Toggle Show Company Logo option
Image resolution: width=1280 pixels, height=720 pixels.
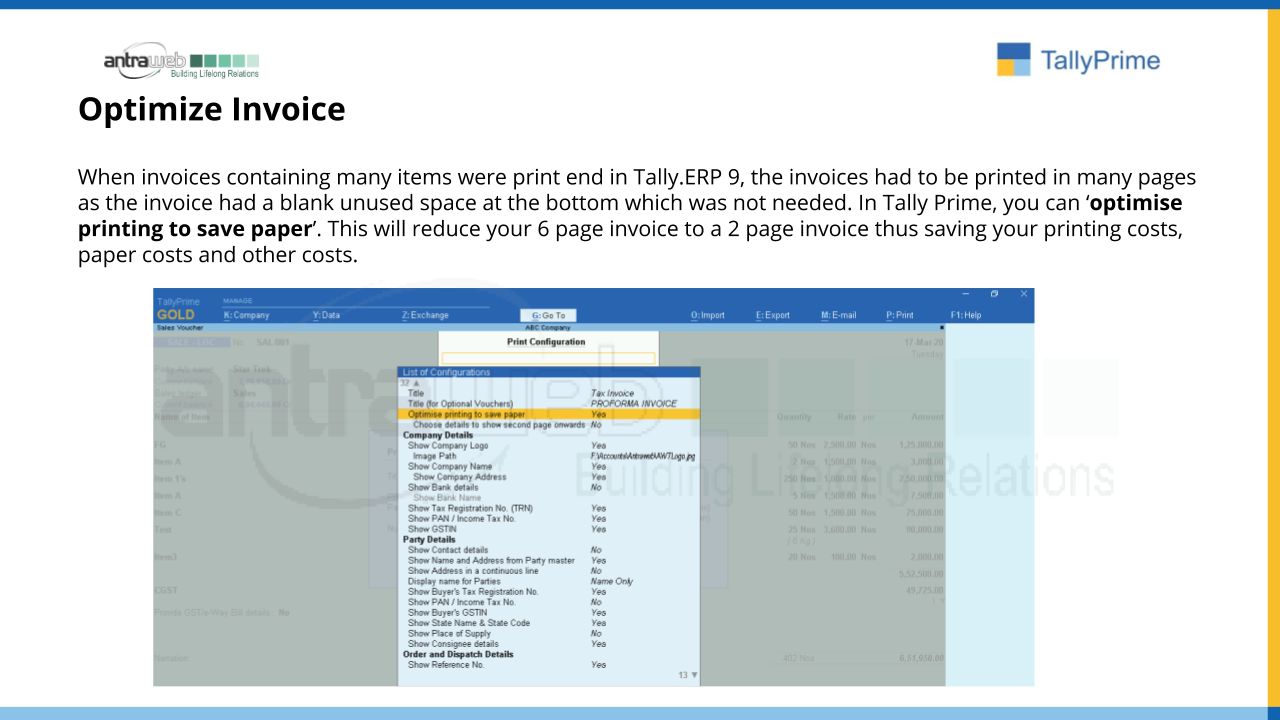pyautogui.click(x=549, y=445)
